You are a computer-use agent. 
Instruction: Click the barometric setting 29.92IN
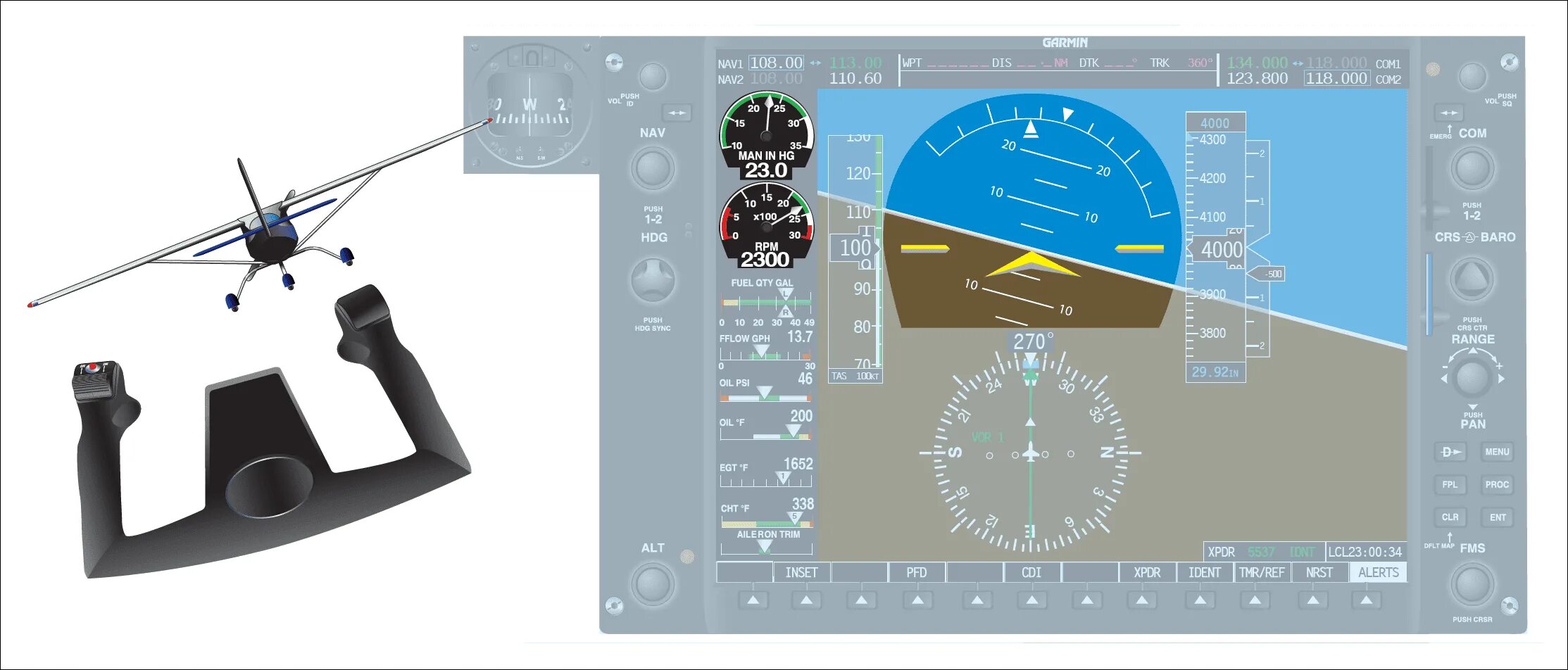(1215, 372)
